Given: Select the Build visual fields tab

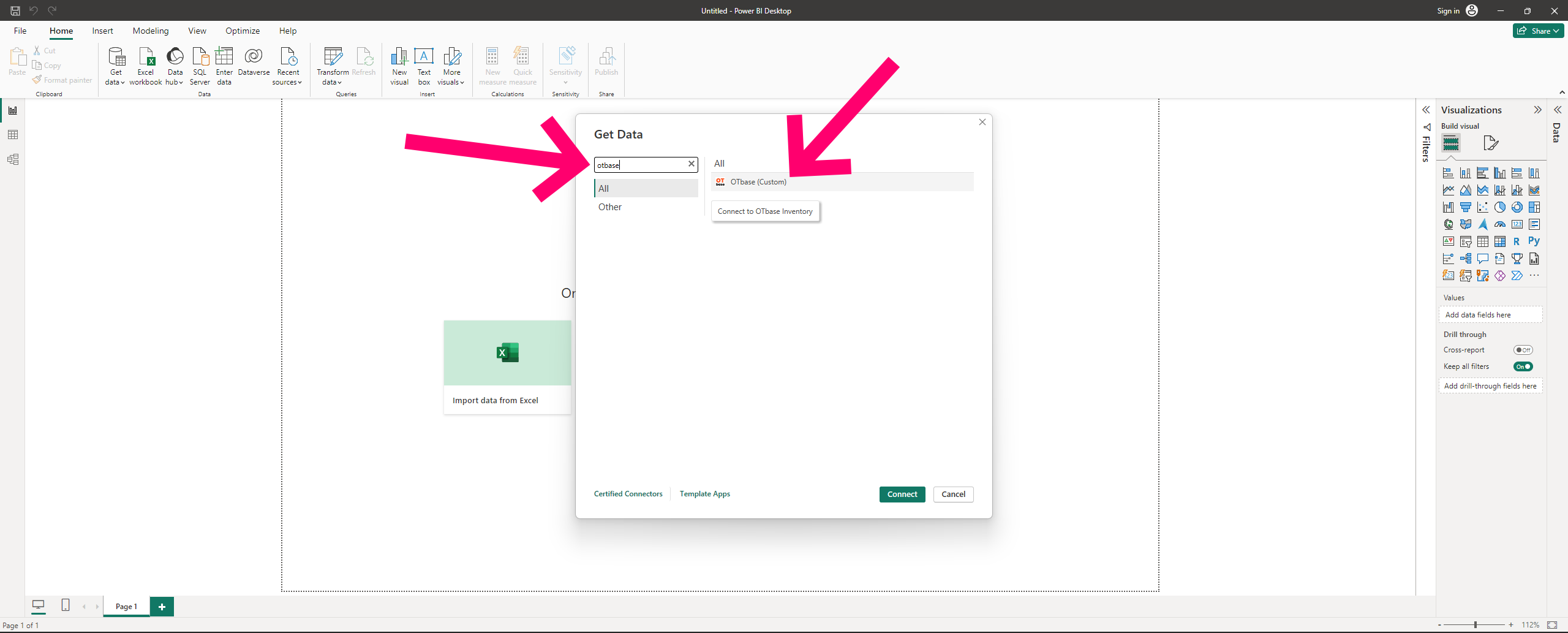Looking at the screenshot, I should click(1450, 143).
